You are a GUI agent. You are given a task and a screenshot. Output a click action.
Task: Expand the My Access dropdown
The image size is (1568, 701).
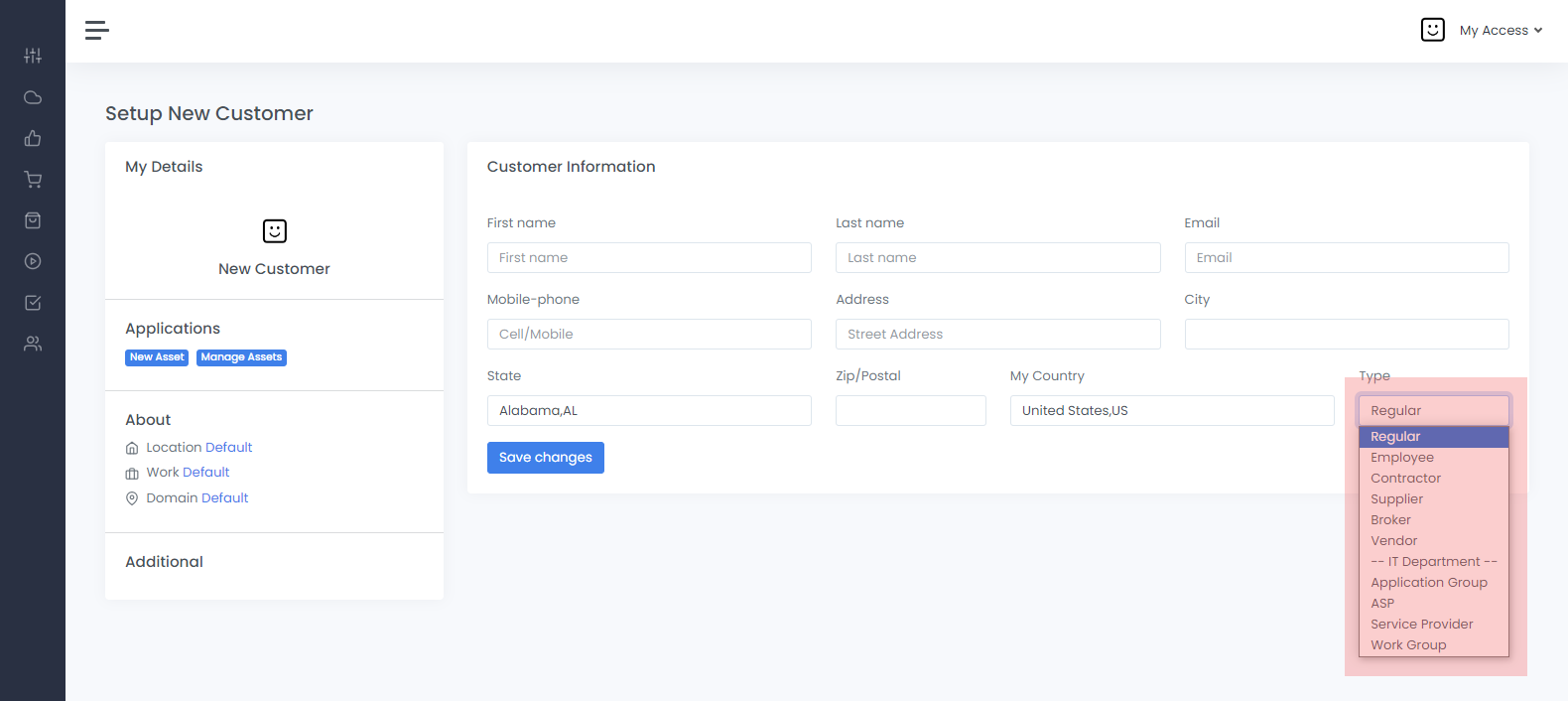click(x=1500, y=31)
